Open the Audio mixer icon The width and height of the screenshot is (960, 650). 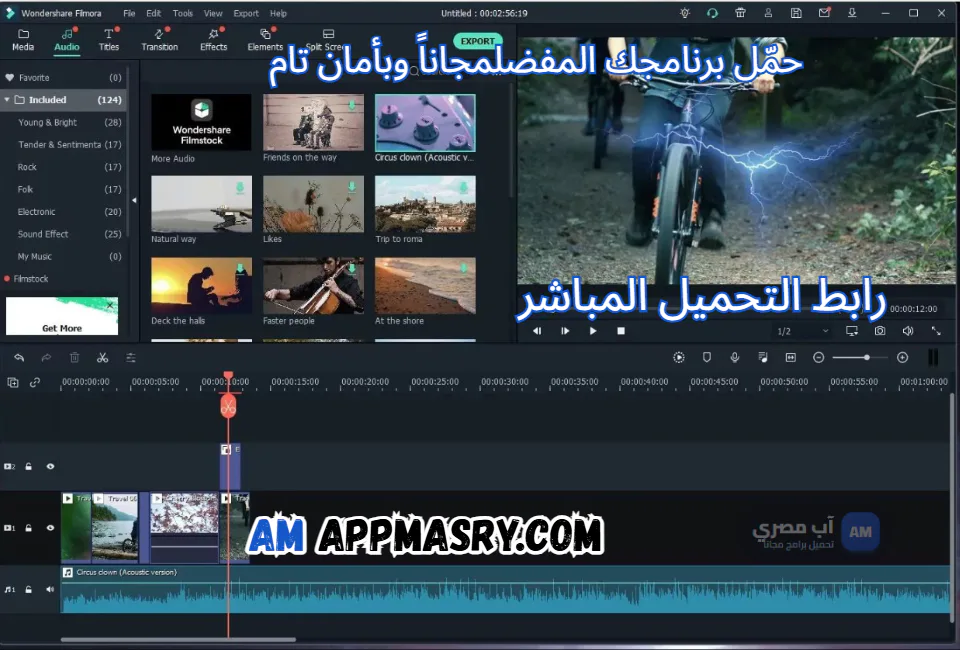click(763, 357)
